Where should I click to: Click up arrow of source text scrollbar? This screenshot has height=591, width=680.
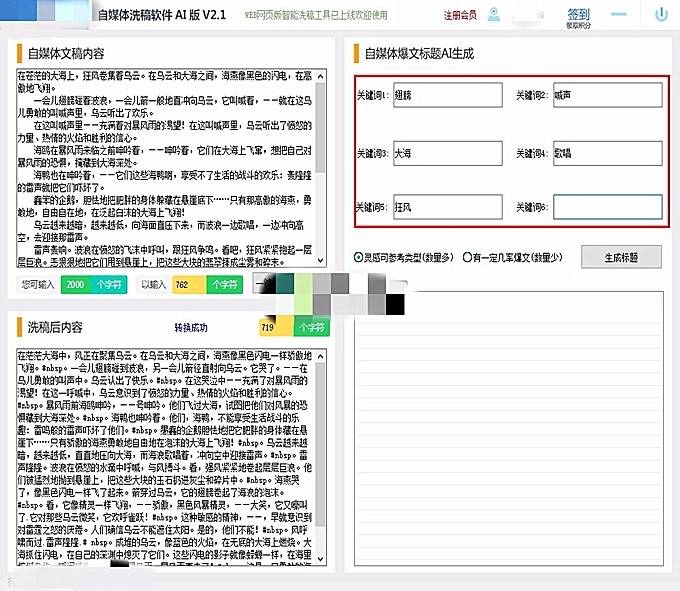click(x=320, y=76)
